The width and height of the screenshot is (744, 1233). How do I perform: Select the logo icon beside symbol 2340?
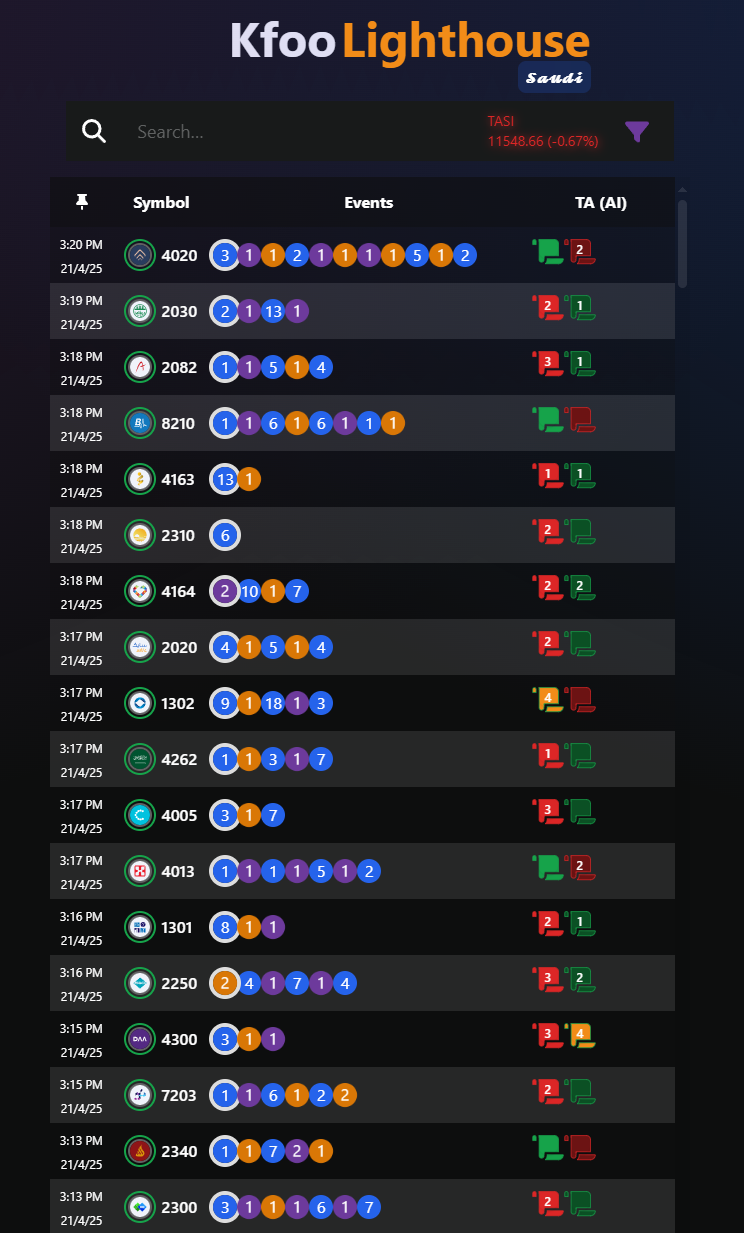[140, 1151]
